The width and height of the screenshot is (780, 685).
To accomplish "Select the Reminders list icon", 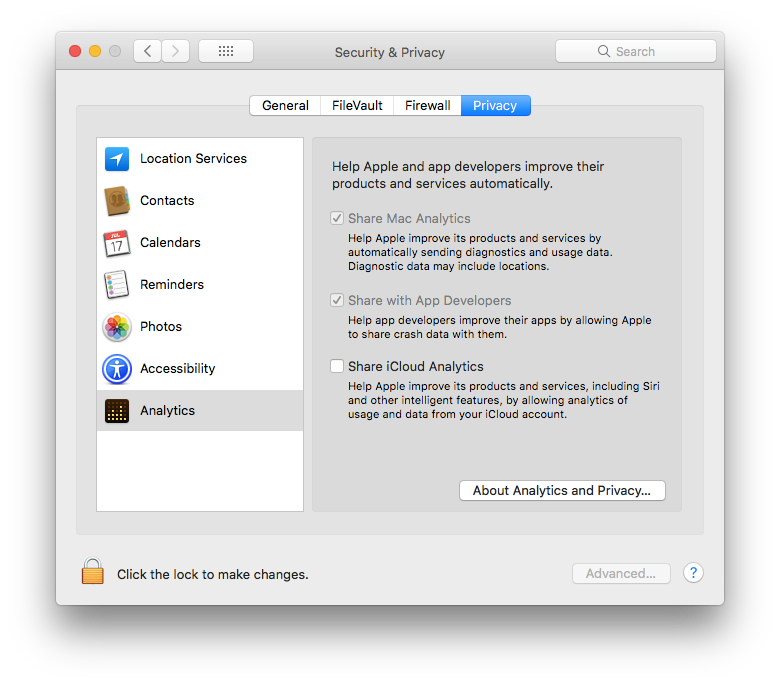I will click(x=117, y=285).
